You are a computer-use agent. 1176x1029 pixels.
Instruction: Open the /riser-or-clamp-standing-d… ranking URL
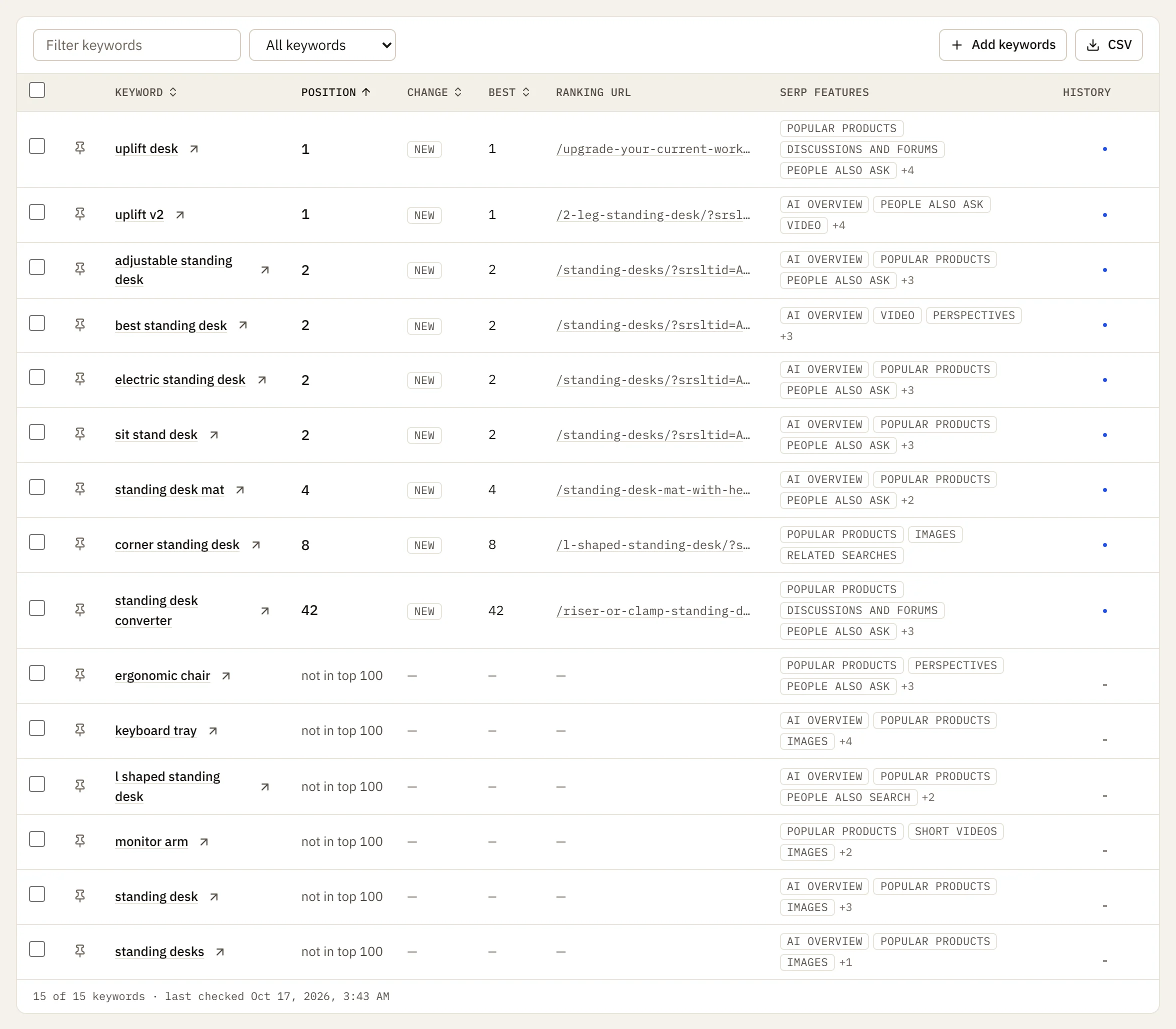pyautogui.click(x=653, y=611)
